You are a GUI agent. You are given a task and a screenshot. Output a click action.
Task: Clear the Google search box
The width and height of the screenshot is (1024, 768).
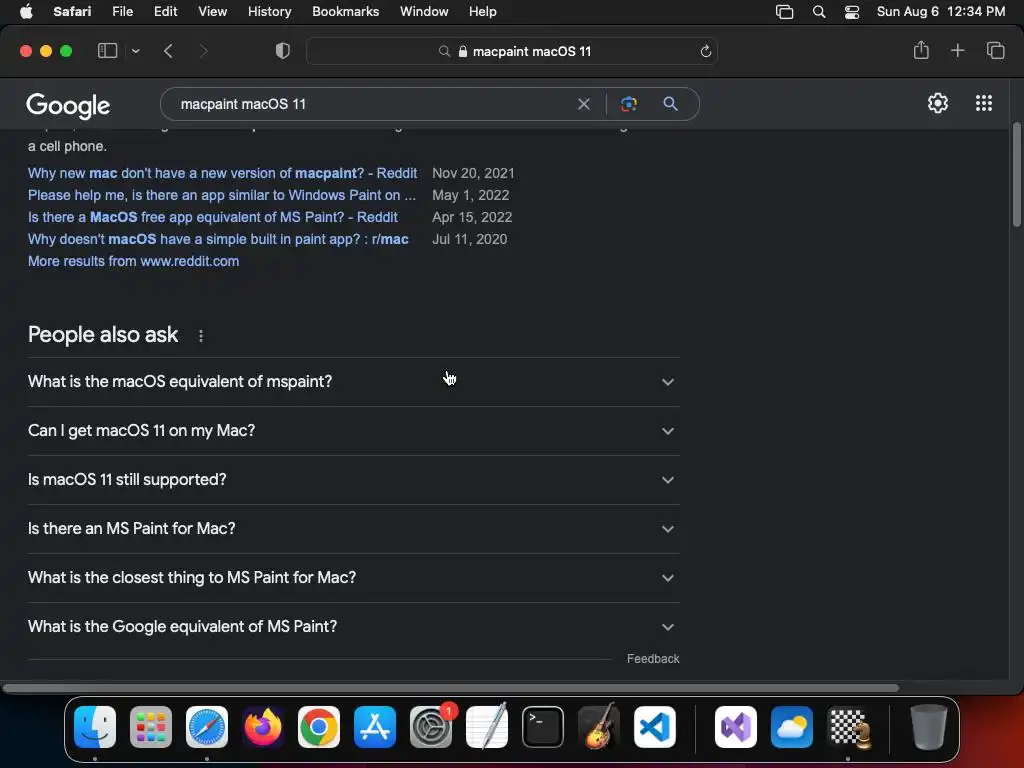(584, 104)
